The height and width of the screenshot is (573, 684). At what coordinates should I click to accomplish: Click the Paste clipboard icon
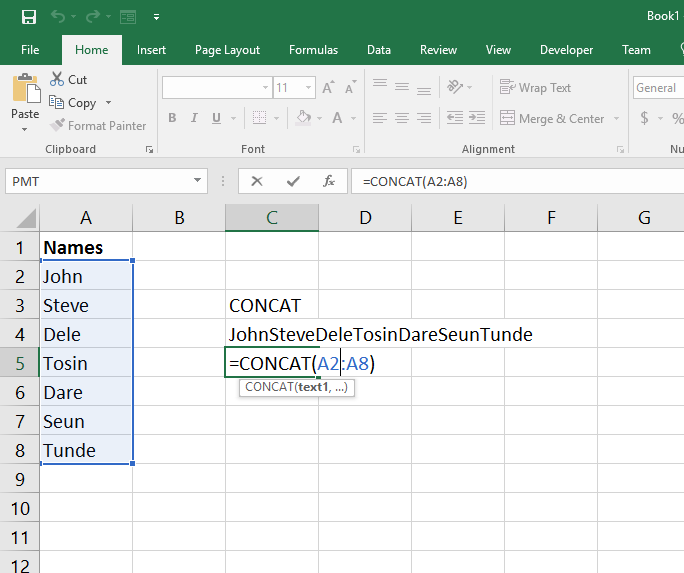pos(26,89)
